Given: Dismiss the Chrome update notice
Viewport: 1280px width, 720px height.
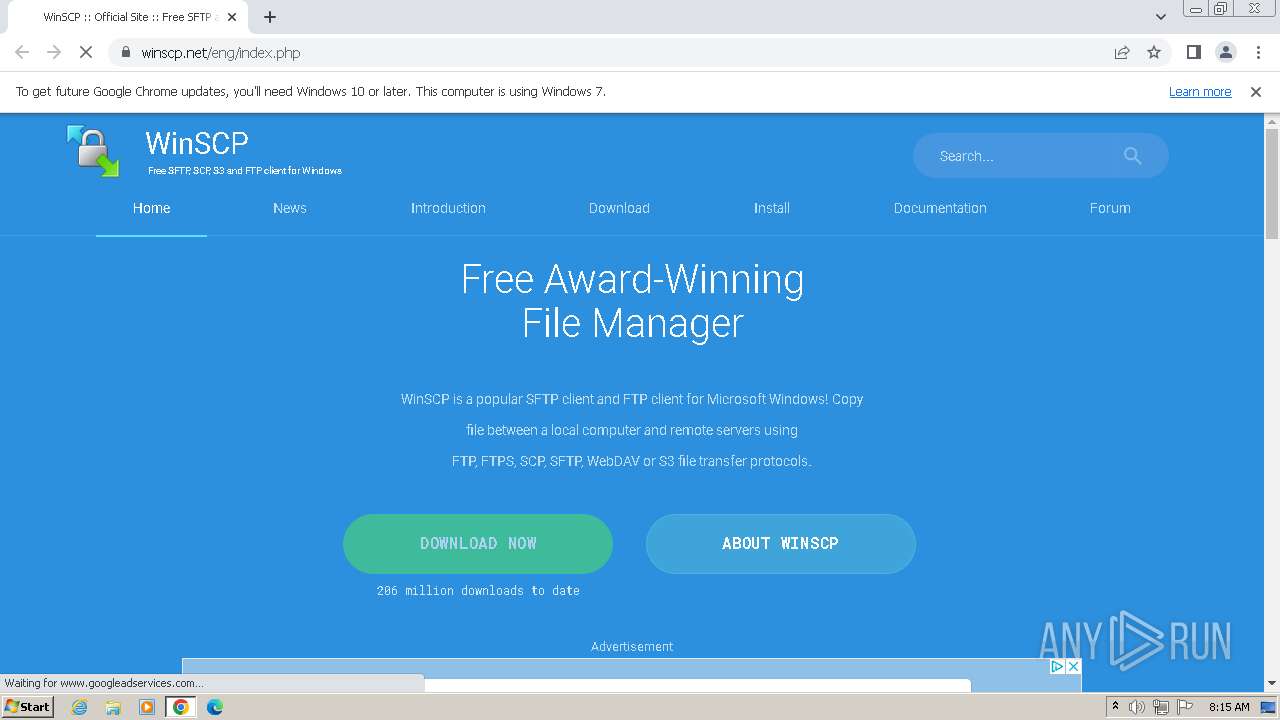Looking at the screenshot, I should point(1256,92).
